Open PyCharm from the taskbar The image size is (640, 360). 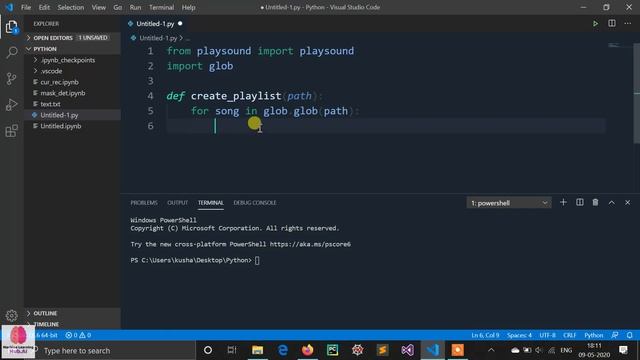coord(332,350)
